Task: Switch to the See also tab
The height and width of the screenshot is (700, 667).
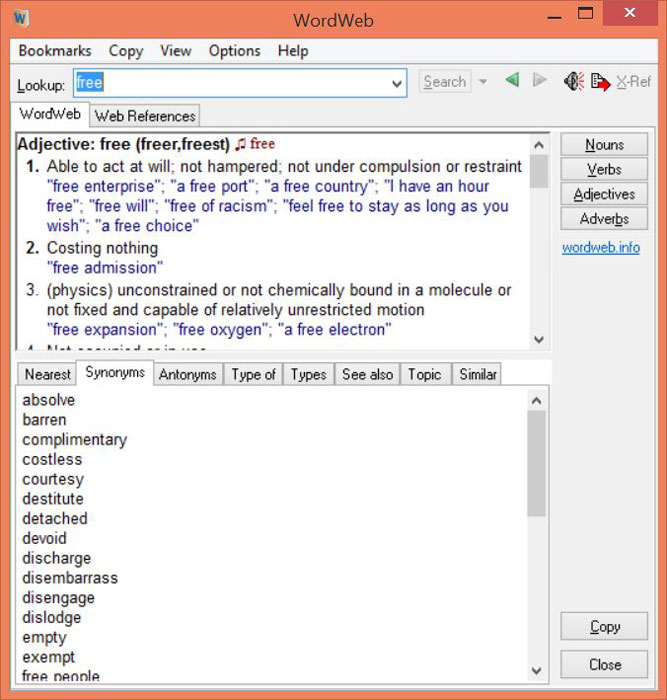Action: 367,374
